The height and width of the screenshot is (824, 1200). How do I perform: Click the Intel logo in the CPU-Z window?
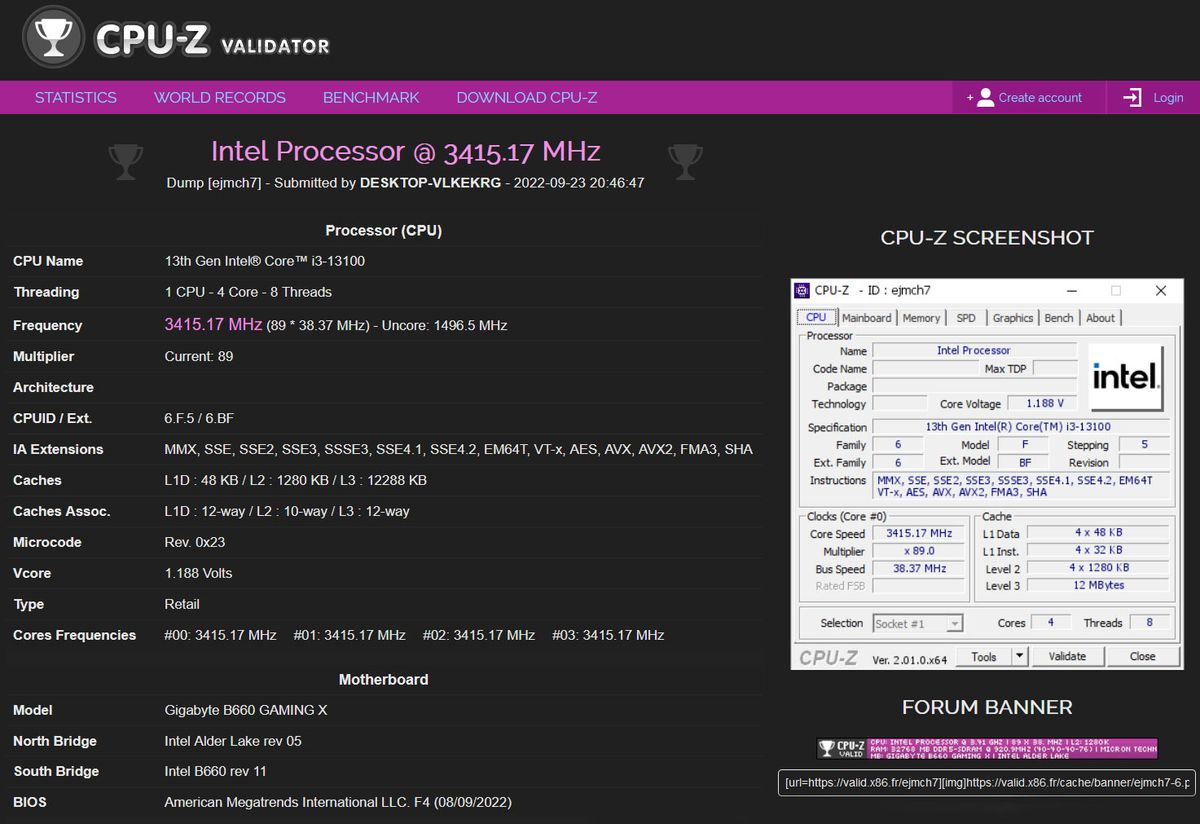[1126, 376]
